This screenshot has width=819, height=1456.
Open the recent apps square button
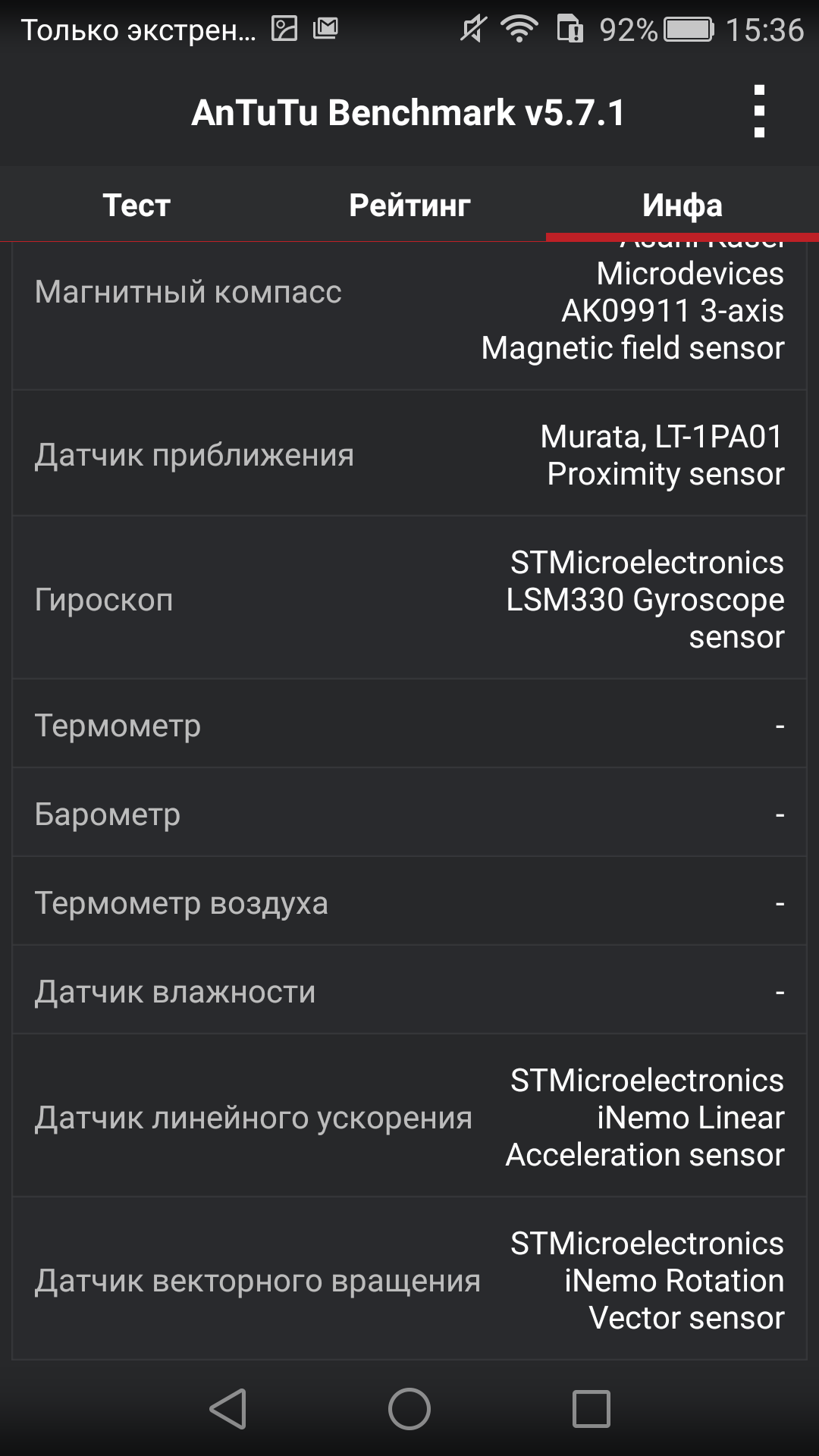click(591, 1409)
